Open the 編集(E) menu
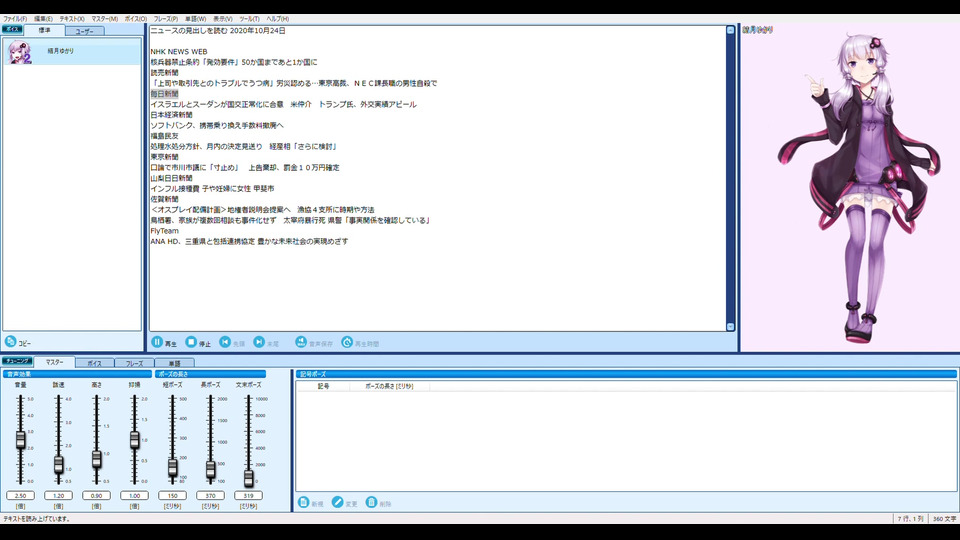Viewport: 960px width, 540px height. click(43, 19)
